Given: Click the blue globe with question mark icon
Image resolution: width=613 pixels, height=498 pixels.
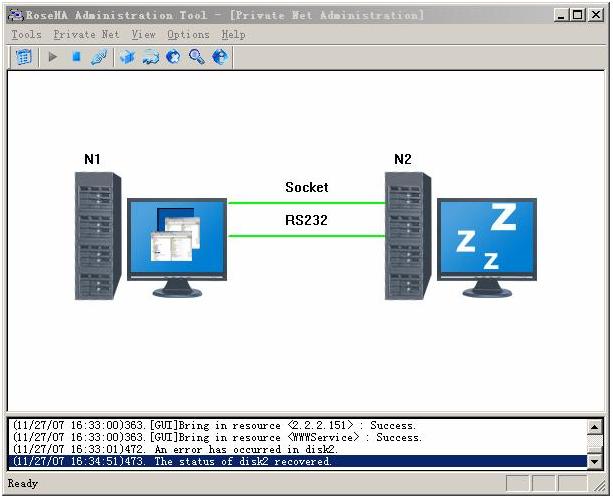Looking at the screenshot, I should [220, 57].
